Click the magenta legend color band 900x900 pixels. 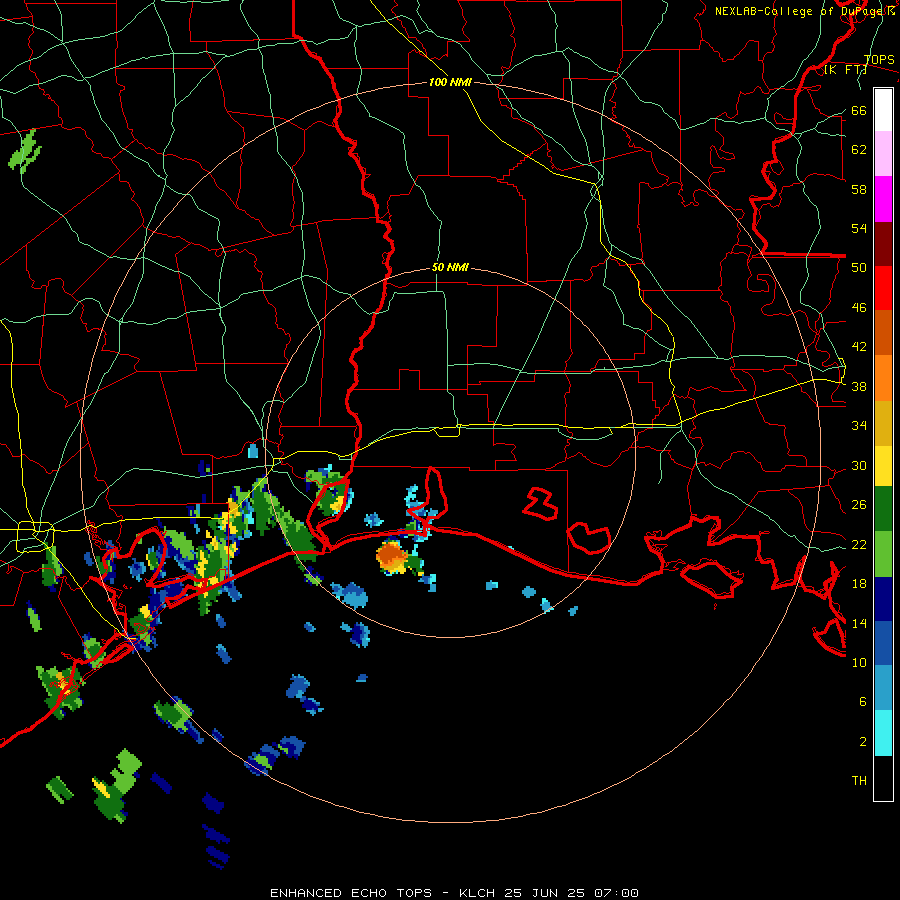[x=883, y=199]
